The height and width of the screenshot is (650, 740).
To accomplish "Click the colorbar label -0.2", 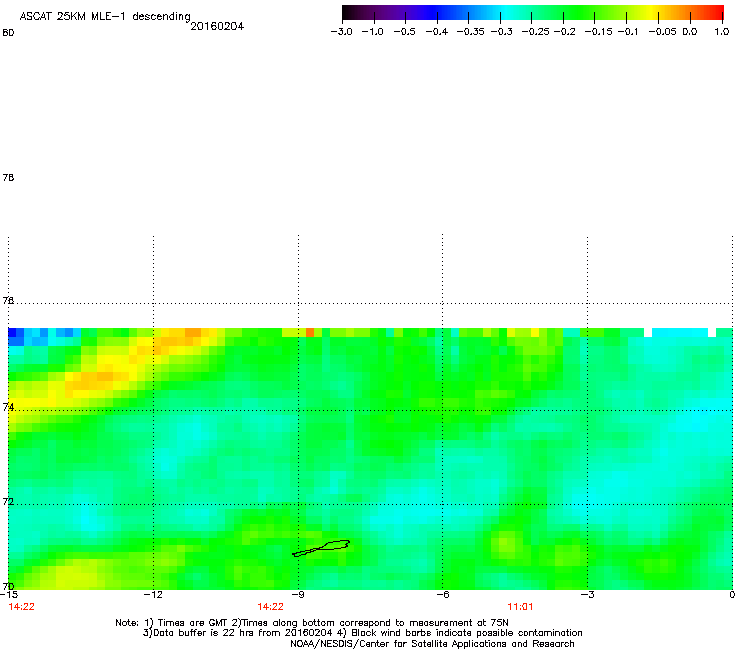I will [564, 32].
